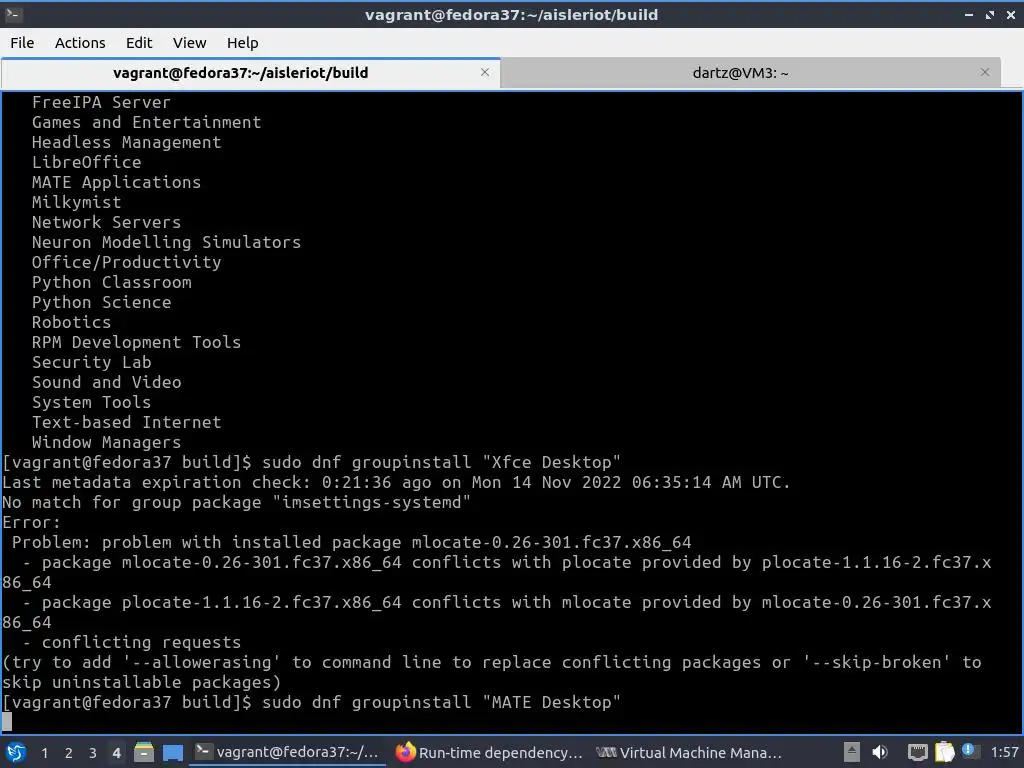Viewport: 1024px width, 768px height.
Task: Maximize the terminal window
Action: (990, 14)
